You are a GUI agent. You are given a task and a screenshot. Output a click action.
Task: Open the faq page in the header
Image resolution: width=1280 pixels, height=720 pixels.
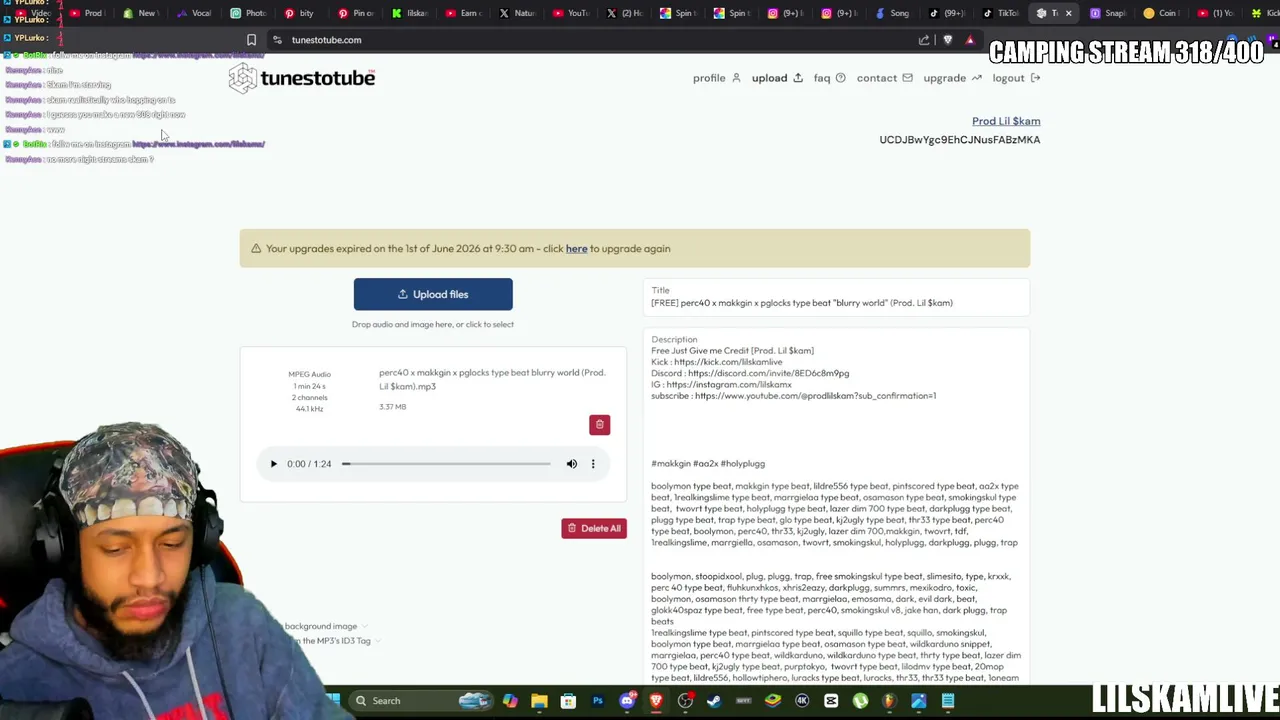(829, 78)
